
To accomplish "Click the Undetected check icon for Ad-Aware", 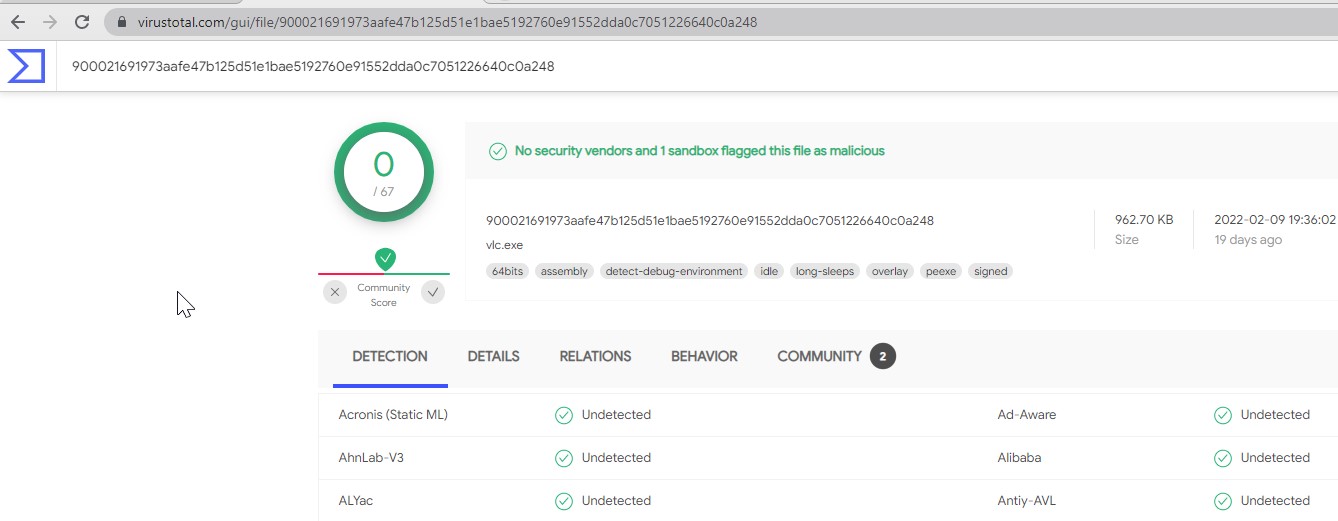I will click(1223, 415).
